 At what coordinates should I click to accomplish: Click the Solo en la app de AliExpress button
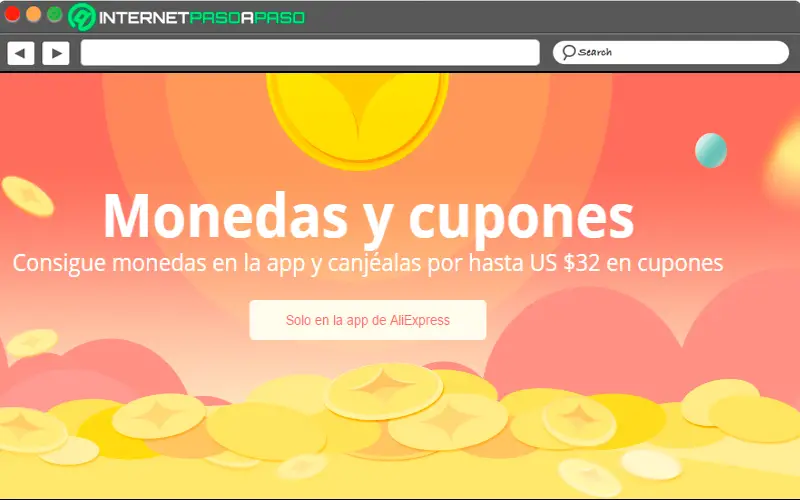368,320
